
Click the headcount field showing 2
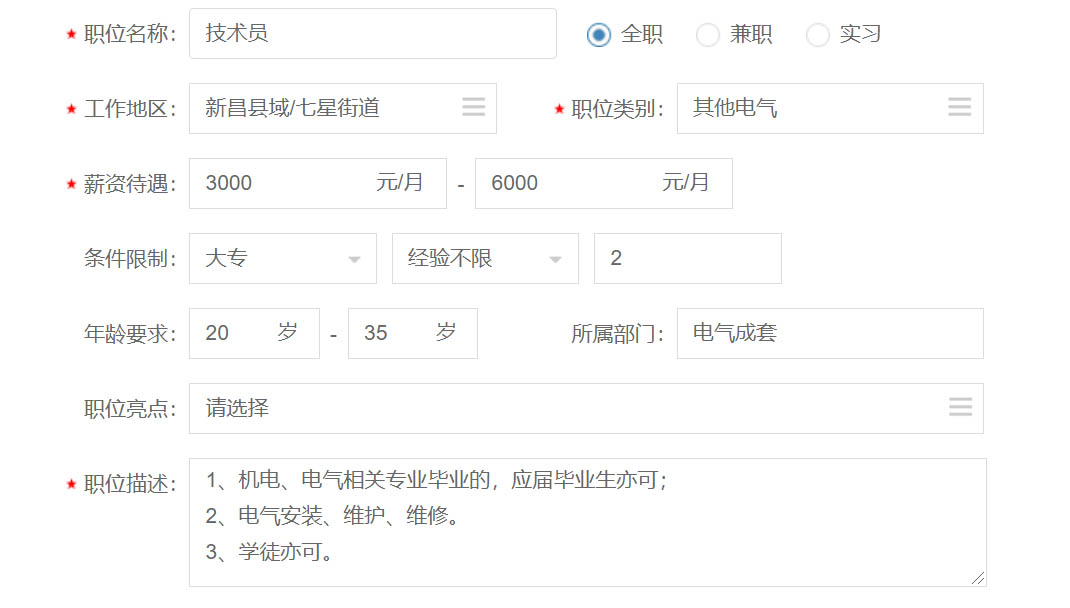[687, 258]
